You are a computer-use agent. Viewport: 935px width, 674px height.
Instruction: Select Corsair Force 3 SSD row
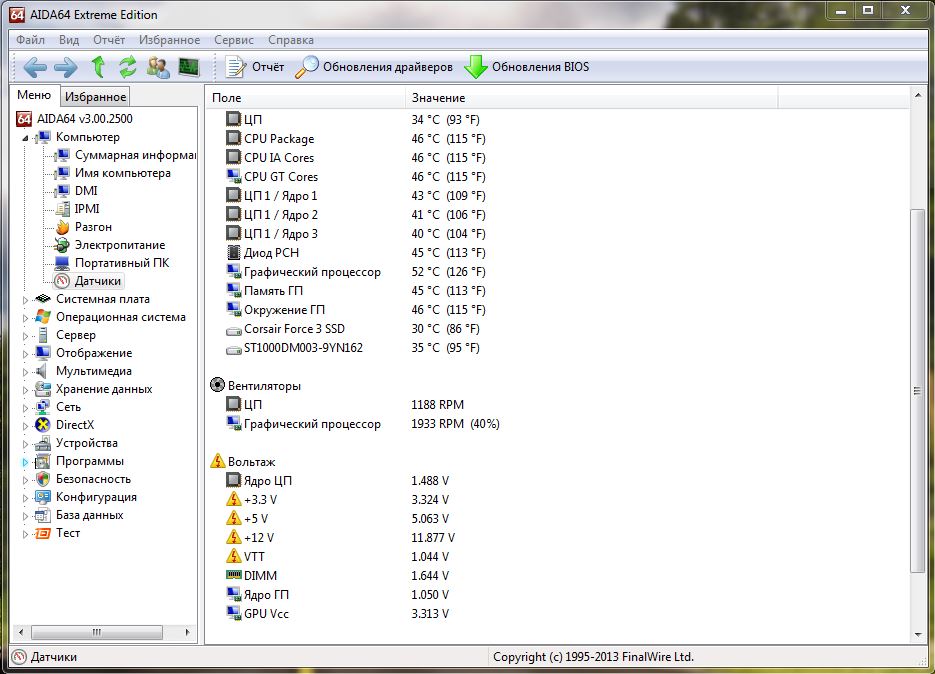pyautogui.click(x=352, y=329)
